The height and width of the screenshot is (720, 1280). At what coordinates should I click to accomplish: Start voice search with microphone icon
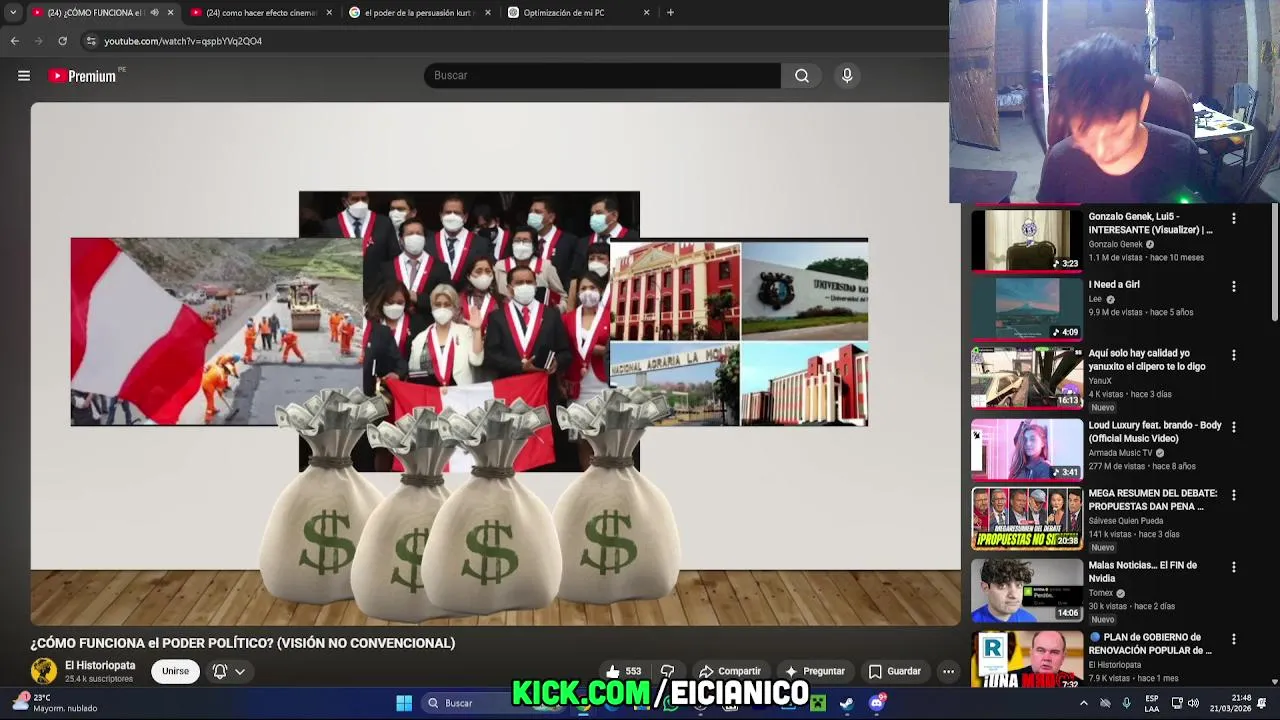tap(847, 75)
